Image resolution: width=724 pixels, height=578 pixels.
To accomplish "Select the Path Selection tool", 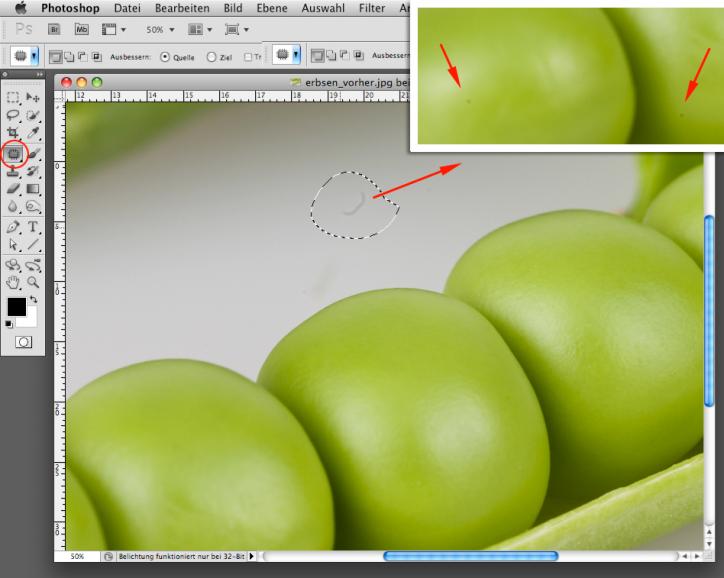I will (13, 244).
